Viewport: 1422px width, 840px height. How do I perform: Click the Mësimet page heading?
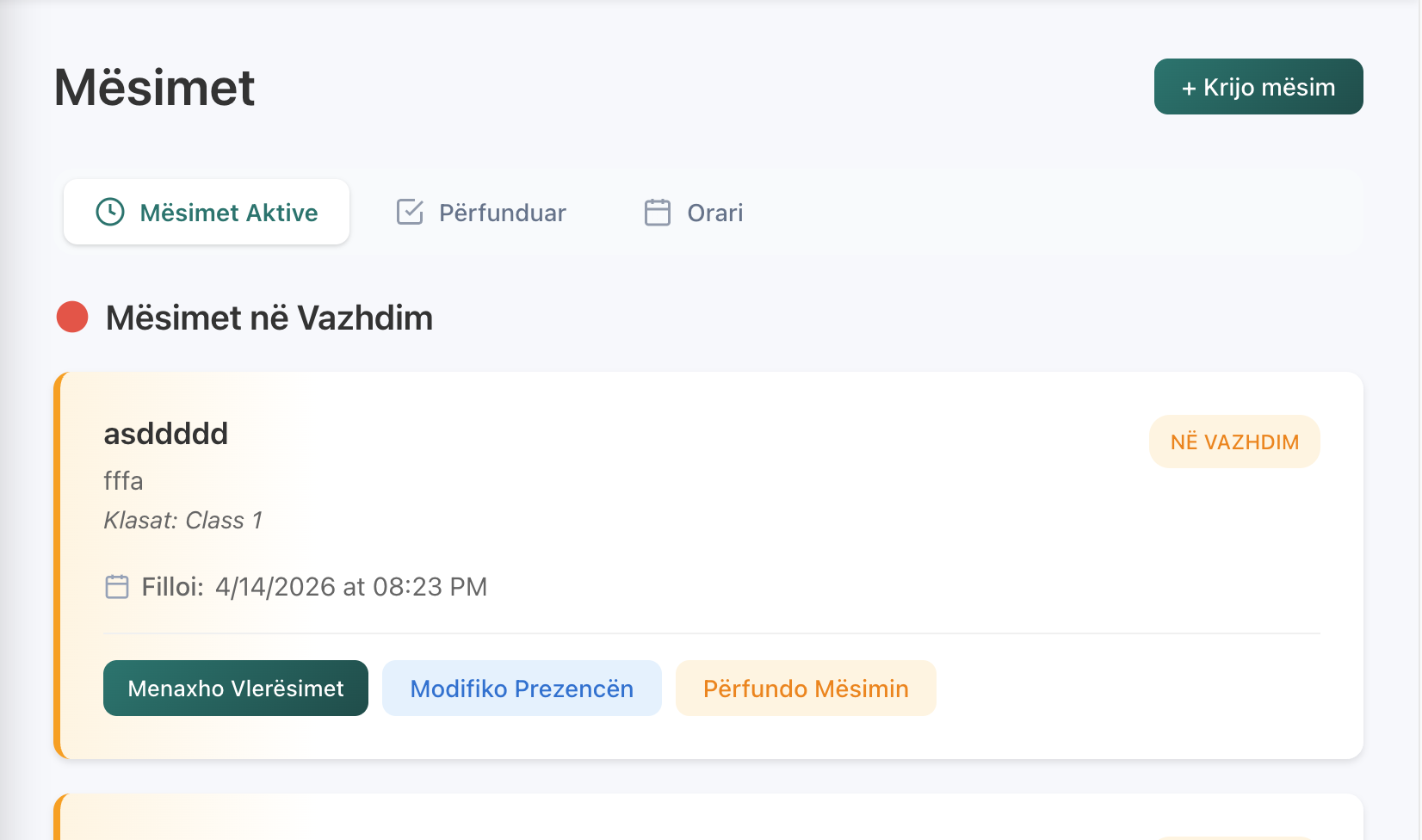(155, 87)
